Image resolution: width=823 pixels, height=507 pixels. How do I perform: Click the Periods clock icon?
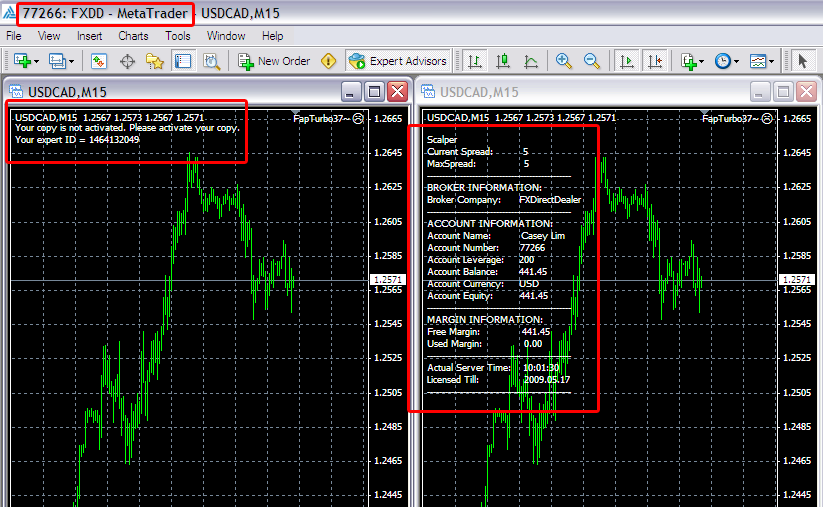723,61
